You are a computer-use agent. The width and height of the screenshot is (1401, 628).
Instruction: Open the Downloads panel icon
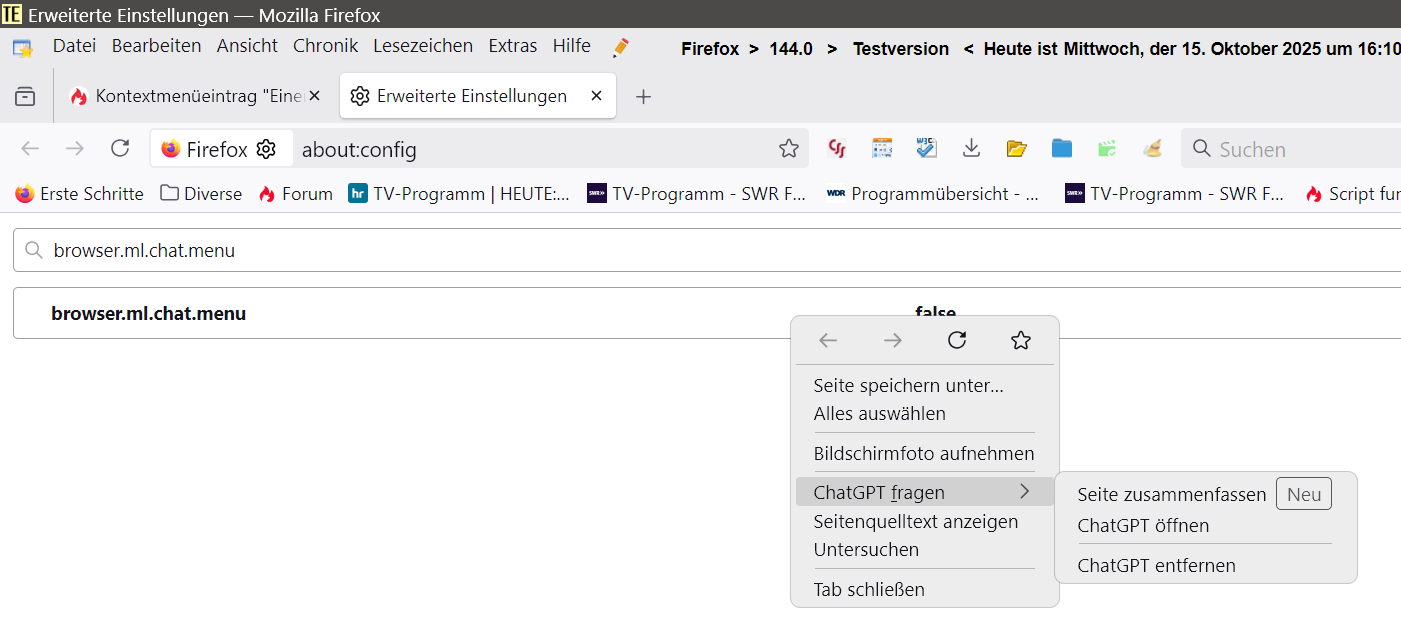971,149
